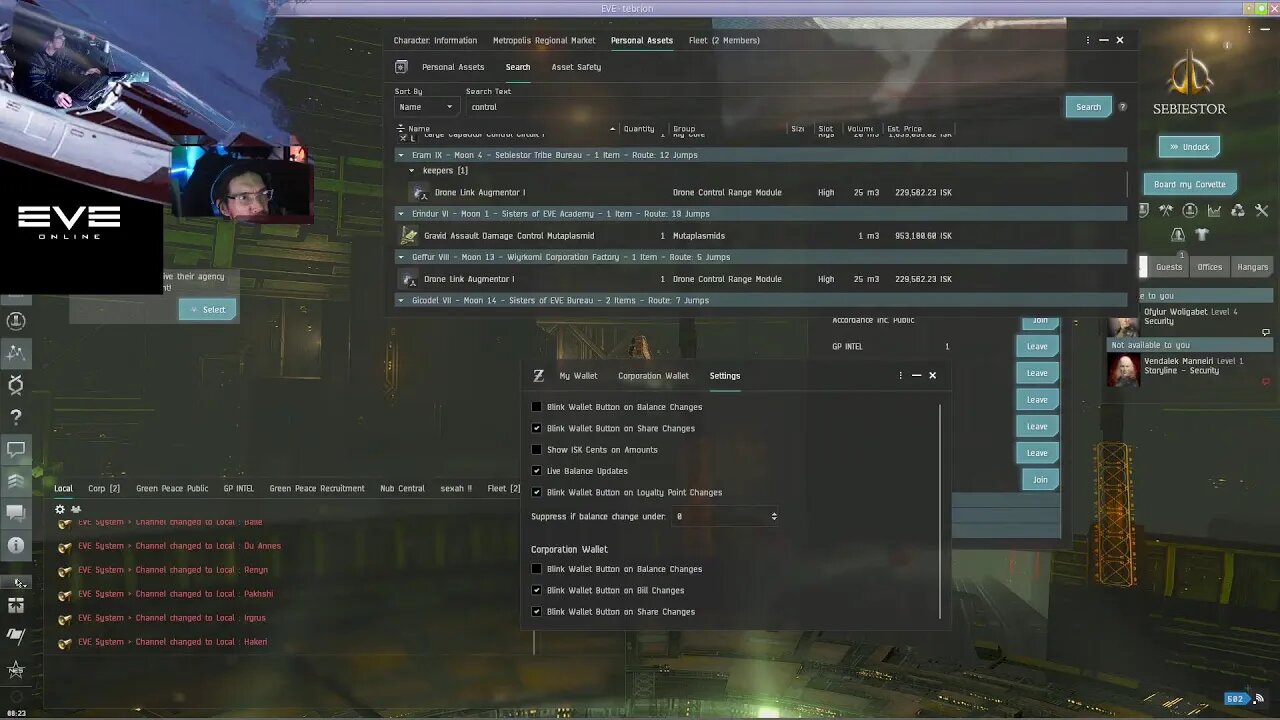
Task: Switch to Metropolis Regional Market tab
Action: click(544, 40)
